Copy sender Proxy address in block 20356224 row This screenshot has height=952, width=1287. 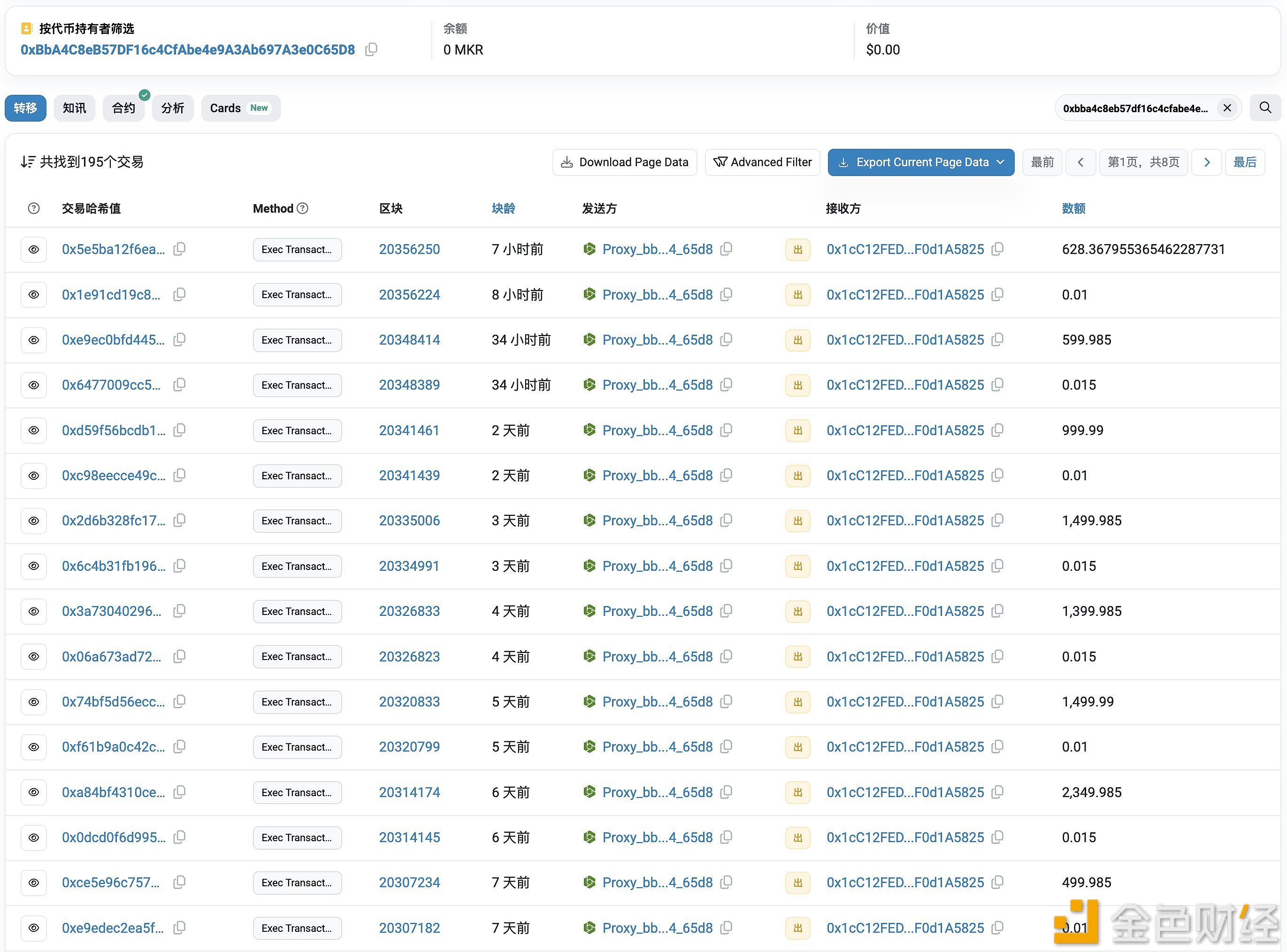pos(727,294)
